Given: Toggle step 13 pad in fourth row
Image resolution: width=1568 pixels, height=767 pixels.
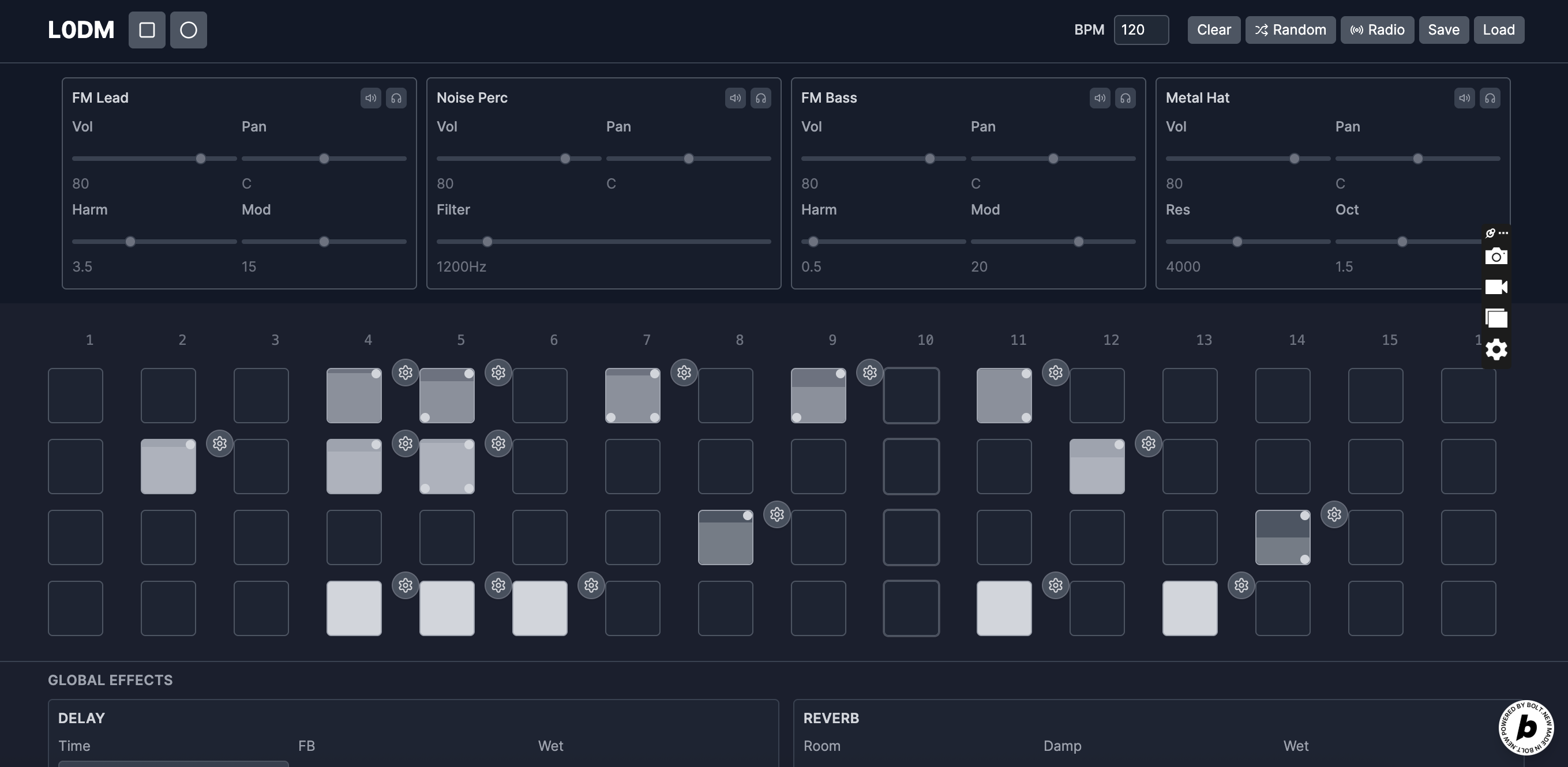Looking at the screenshot, I should click(x=1190, y=608).
